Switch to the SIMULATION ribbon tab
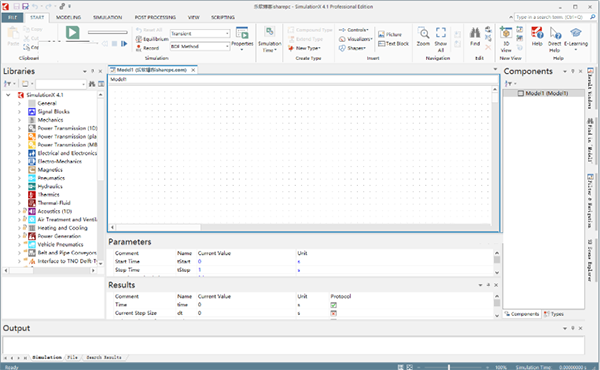The height and width of the screenshot is (370, 600). point(108,17)
